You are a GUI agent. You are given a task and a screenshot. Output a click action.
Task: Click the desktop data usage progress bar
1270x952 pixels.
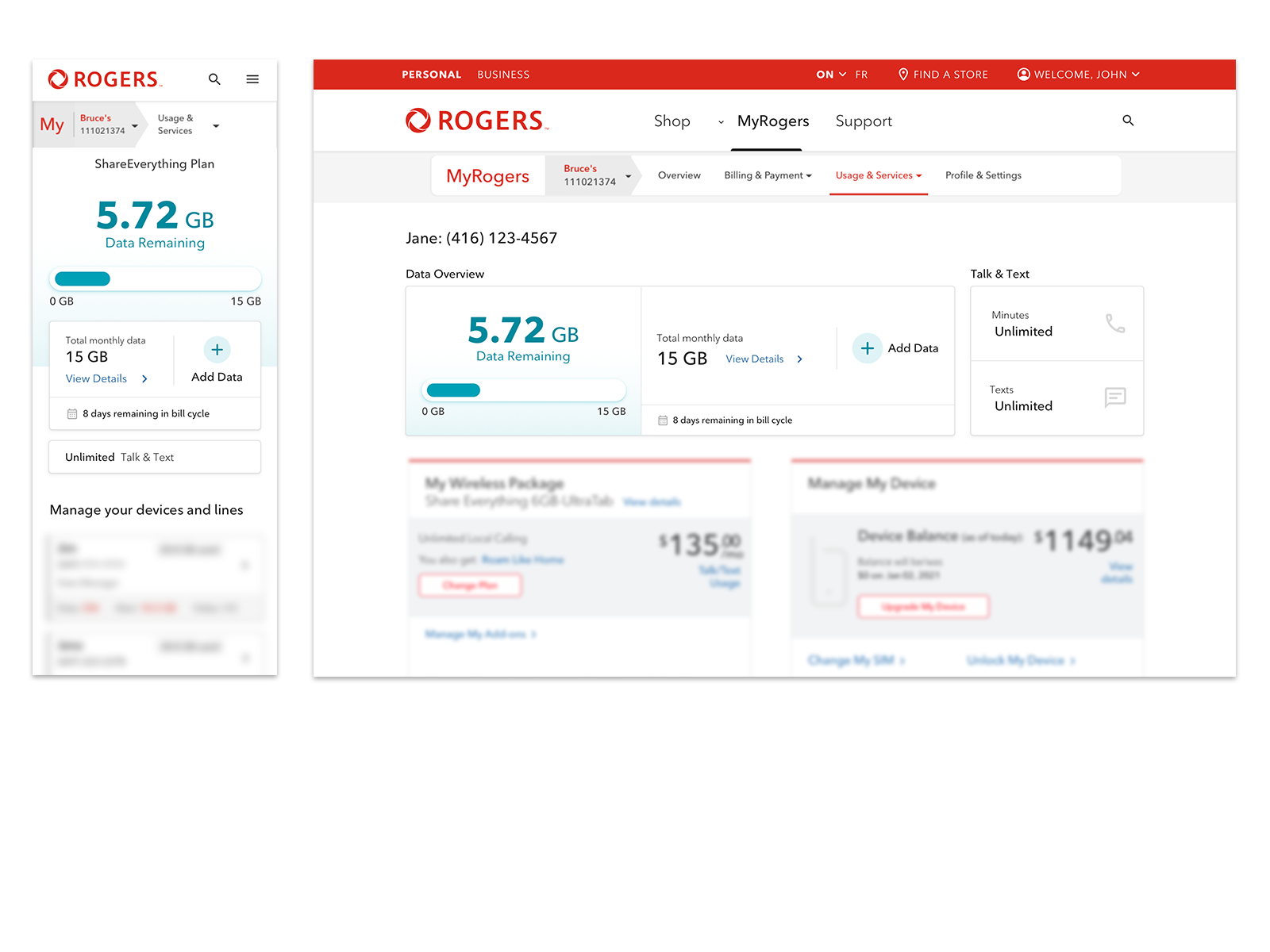523,390
